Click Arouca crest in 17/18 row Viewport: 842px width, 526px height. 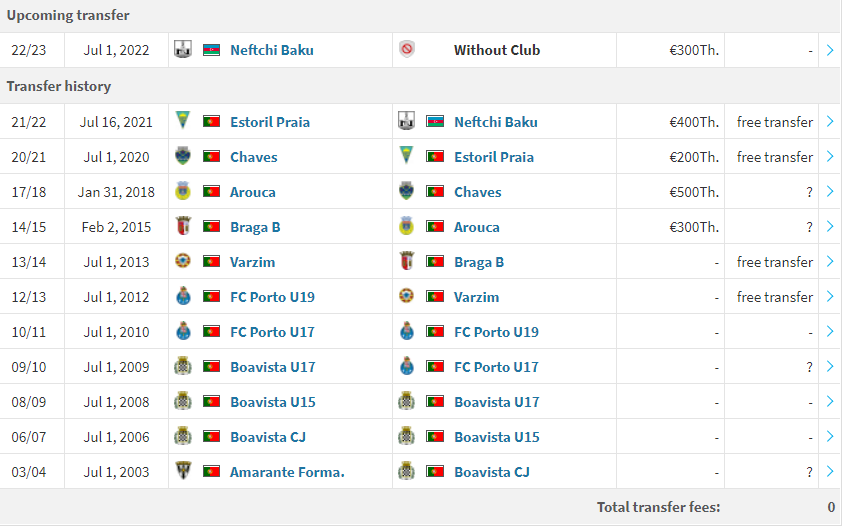point(183,191)
